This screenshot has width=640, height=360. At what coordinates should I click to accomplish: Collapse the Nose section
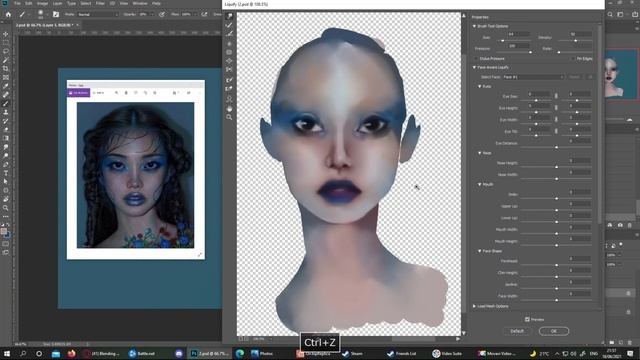pyautogui.click(x=480, y=153)
